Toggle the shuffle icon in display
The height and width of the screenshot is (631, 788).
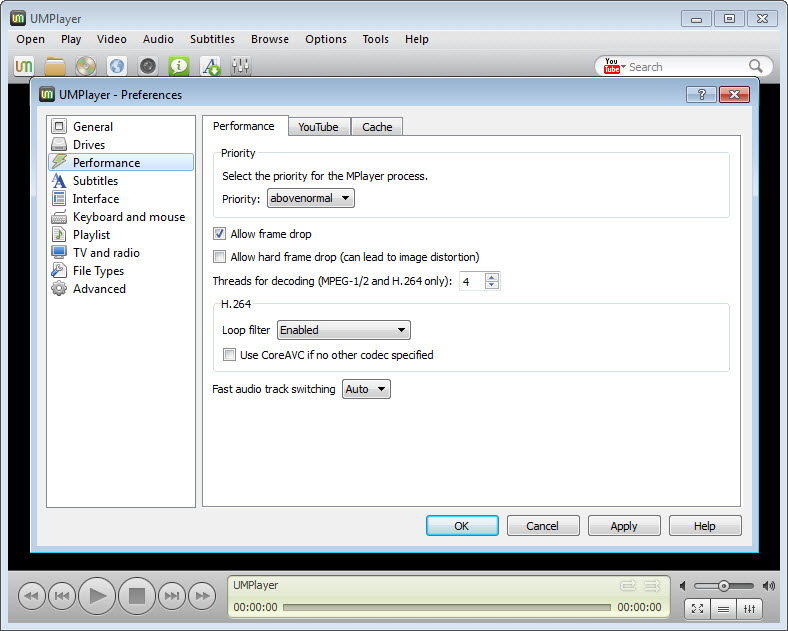pyautogui.click(x=652, y=585)
